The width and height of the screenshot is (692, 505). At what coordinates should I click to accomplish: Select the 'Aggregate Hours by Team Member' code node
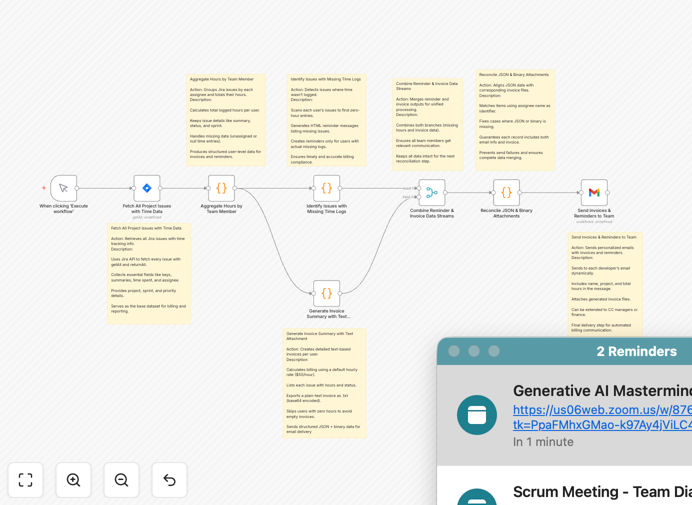(x=222, y=188)
